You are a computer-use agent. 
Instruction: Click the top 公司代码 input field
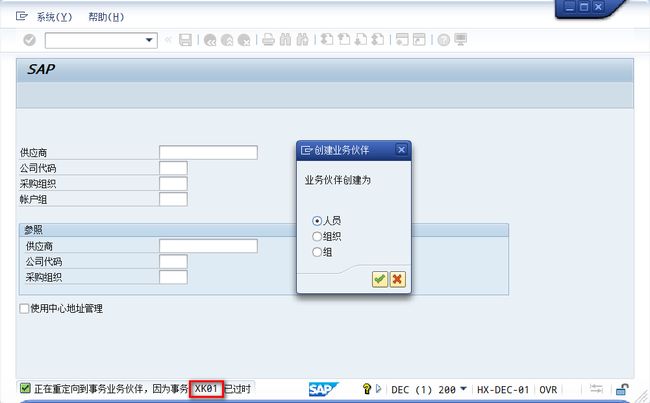click(173, 168)
